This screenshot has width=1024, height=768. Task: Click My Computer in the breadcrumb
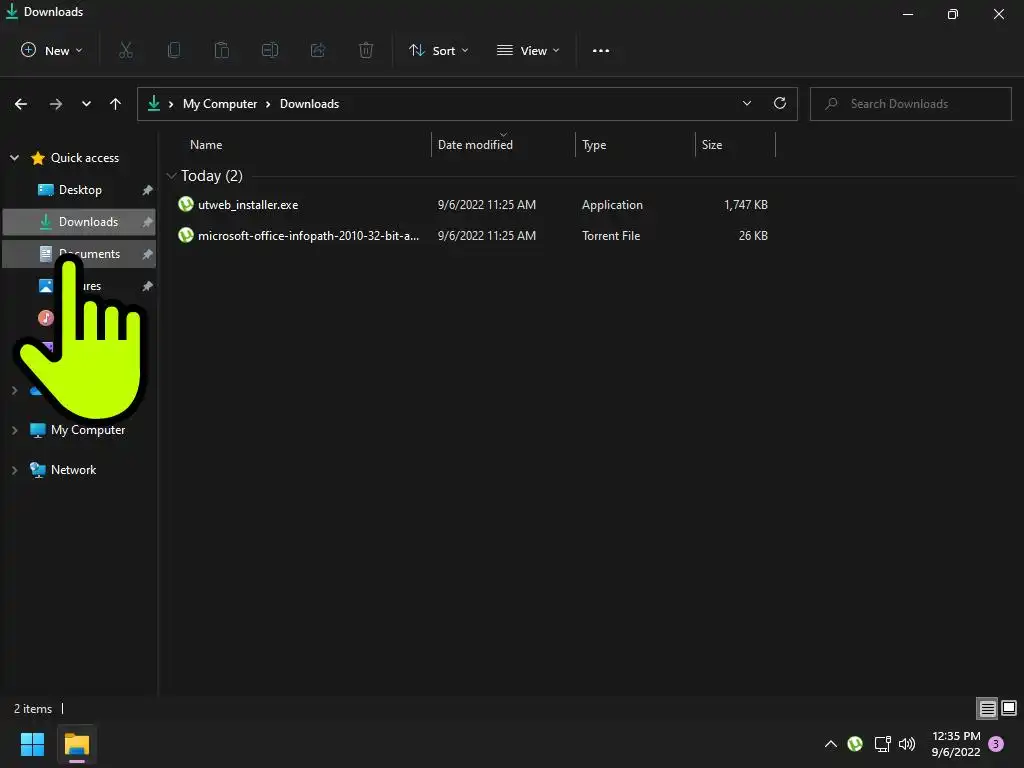pos(220,104)
